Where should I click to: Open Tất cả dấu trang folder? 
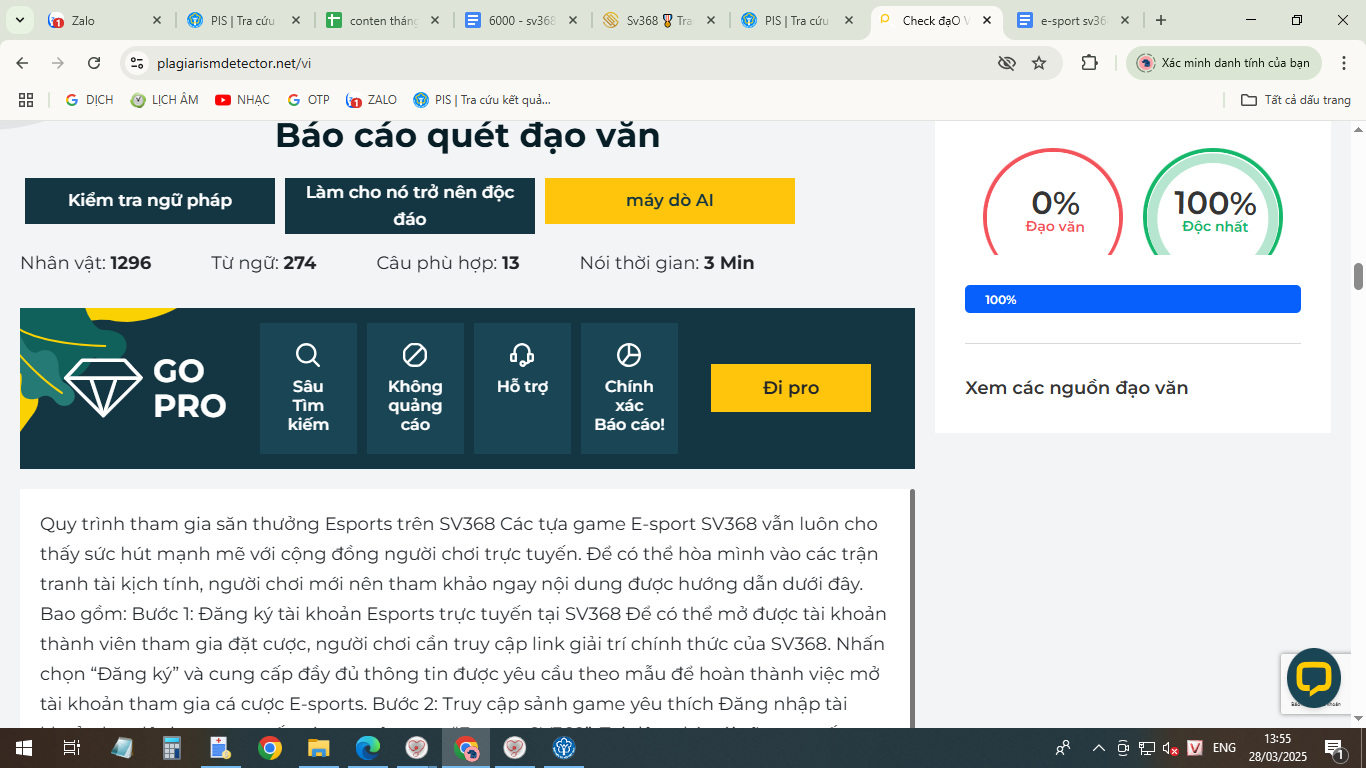click(1296, 100)
